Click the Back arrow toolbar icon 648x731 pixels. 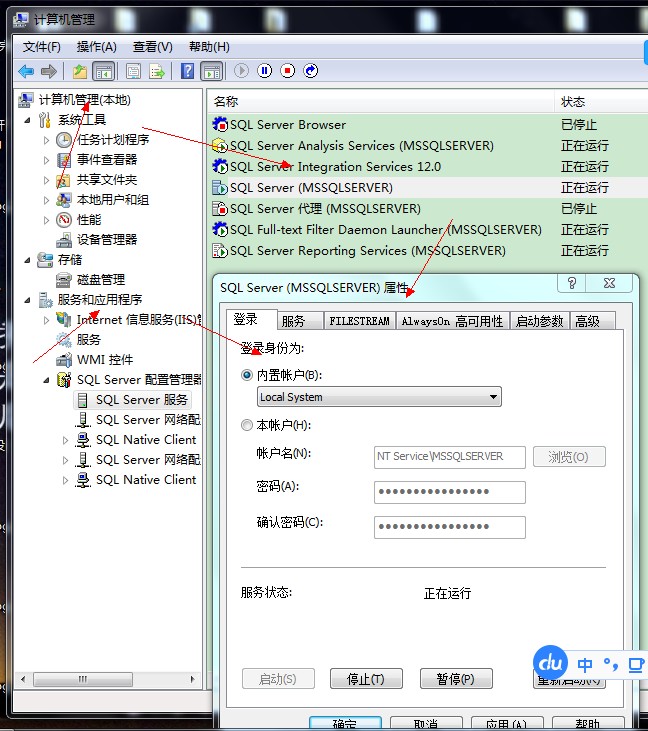pyautogui.click(x=26, y=71)
